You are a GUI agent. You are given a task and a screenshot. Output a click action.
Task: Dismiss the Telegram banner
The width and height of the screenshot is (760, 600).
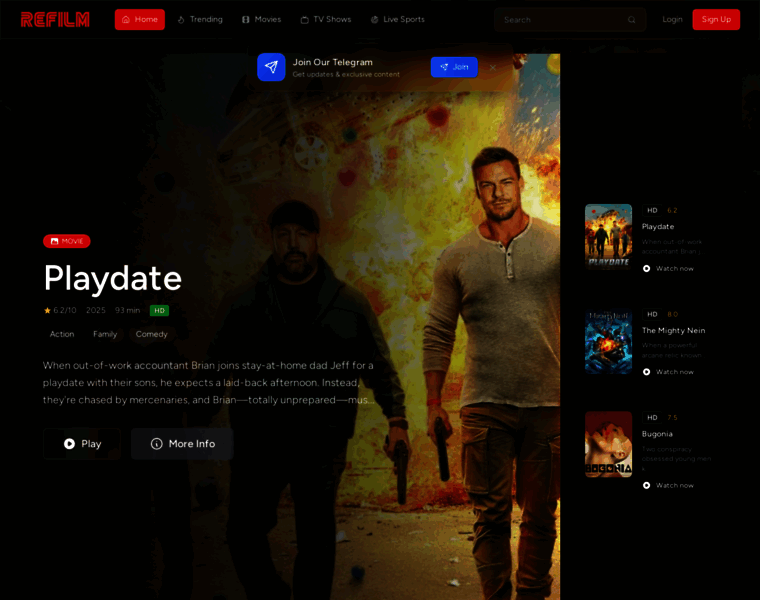click(492, 67)
